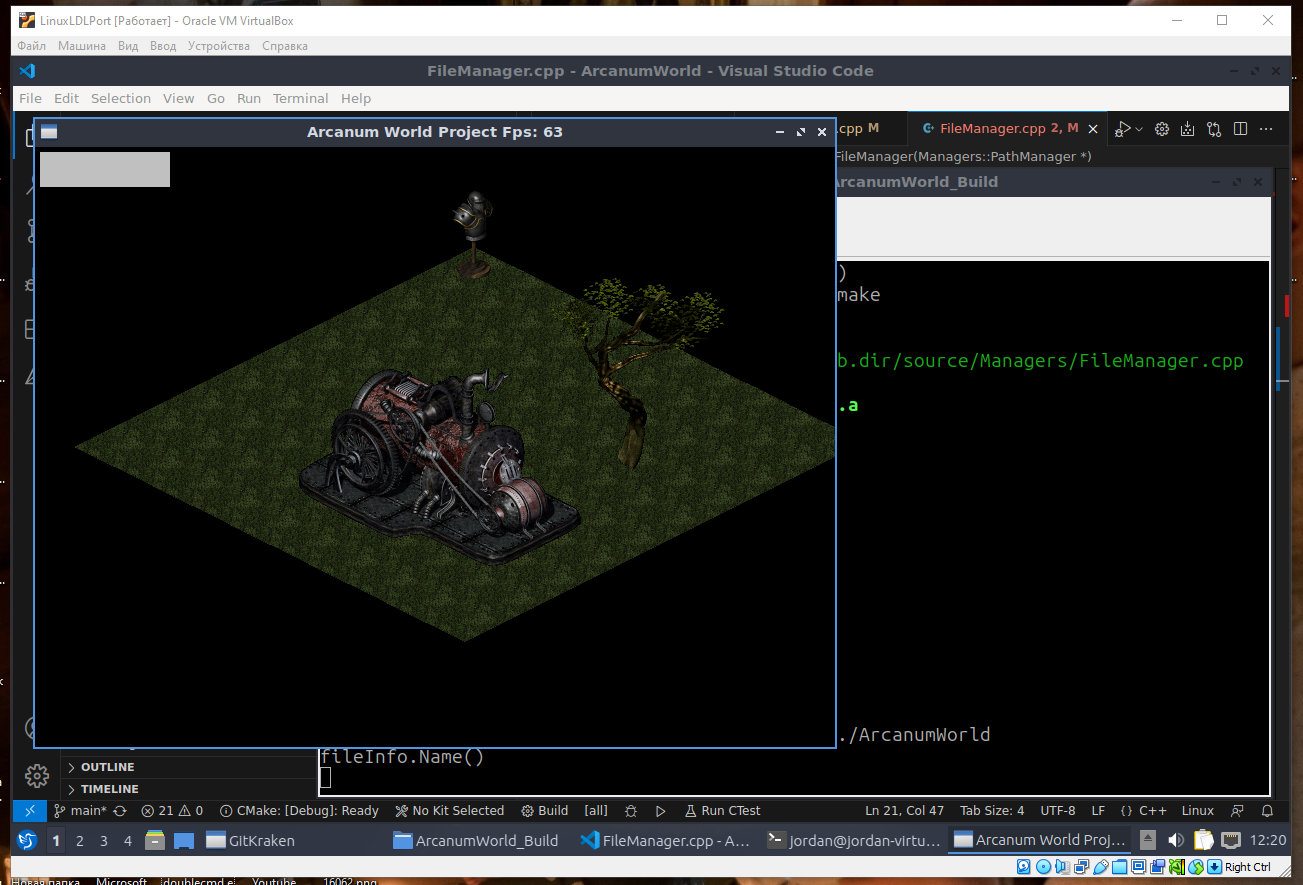Open the volume speaker tray icon
Image resolution: width=1303 pixels, height=885 pixels.
[1176, 840]
